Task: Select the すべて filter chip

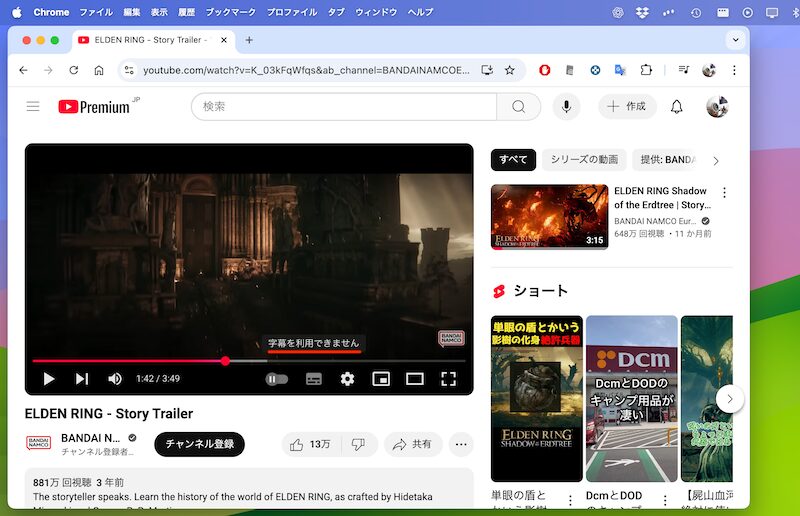Action: 513,160
